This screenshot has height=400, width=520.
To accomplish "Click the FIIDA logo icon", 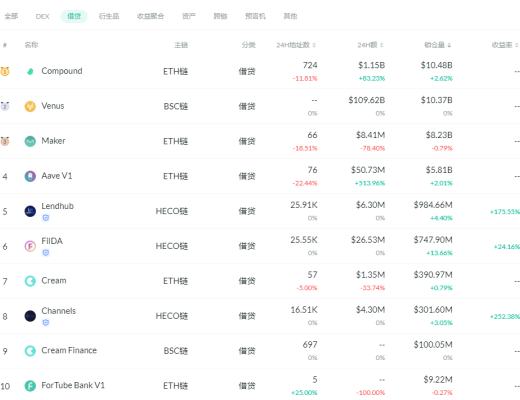I will tap(30, 246).
